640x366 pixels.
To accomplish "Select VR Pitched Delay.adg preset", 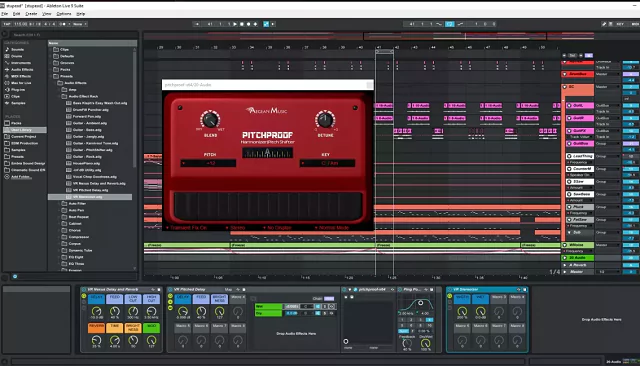I will pos(90,190).
